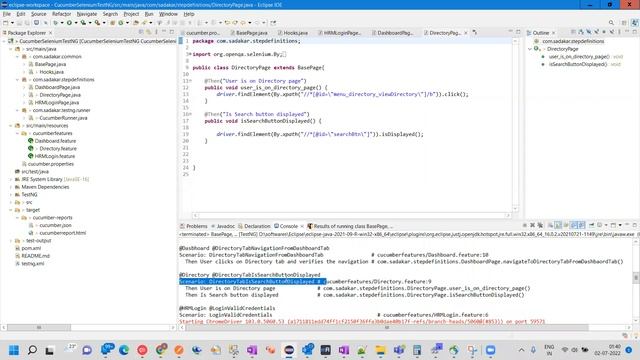The image size is (640, 360).
Task: Click the console horizontal scrollbar thumb
Action: tap(387, 327)
